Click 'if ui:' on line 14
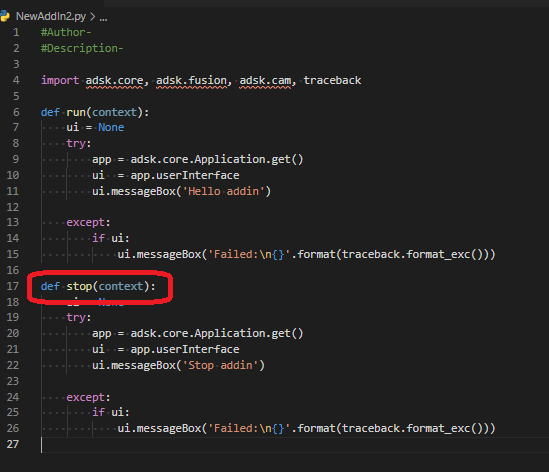The height and width of the screenshot is (472, 549). 111,238
